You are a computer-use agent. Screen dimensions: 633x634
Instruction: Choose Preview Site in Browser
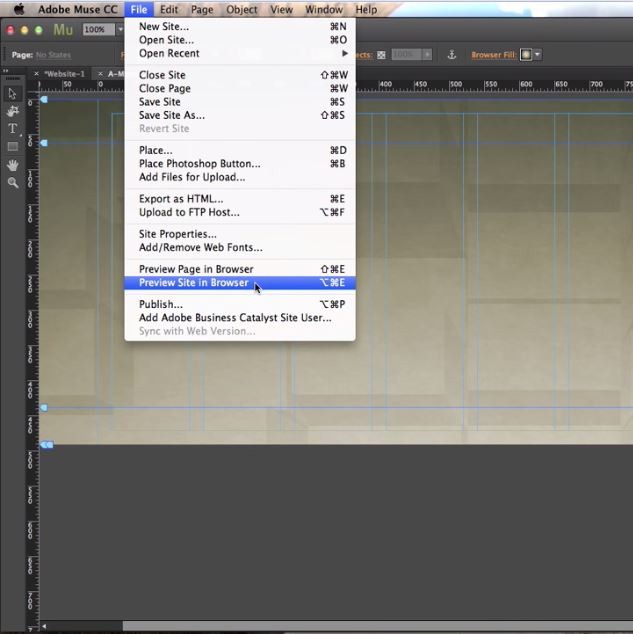coord(193,283)
